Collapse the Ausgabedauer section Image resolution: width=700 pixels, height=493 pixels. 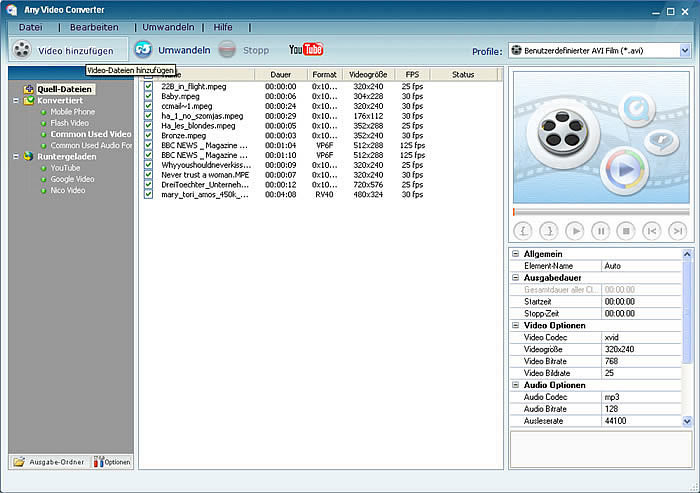pyautogui.click(x=516, y=277)
